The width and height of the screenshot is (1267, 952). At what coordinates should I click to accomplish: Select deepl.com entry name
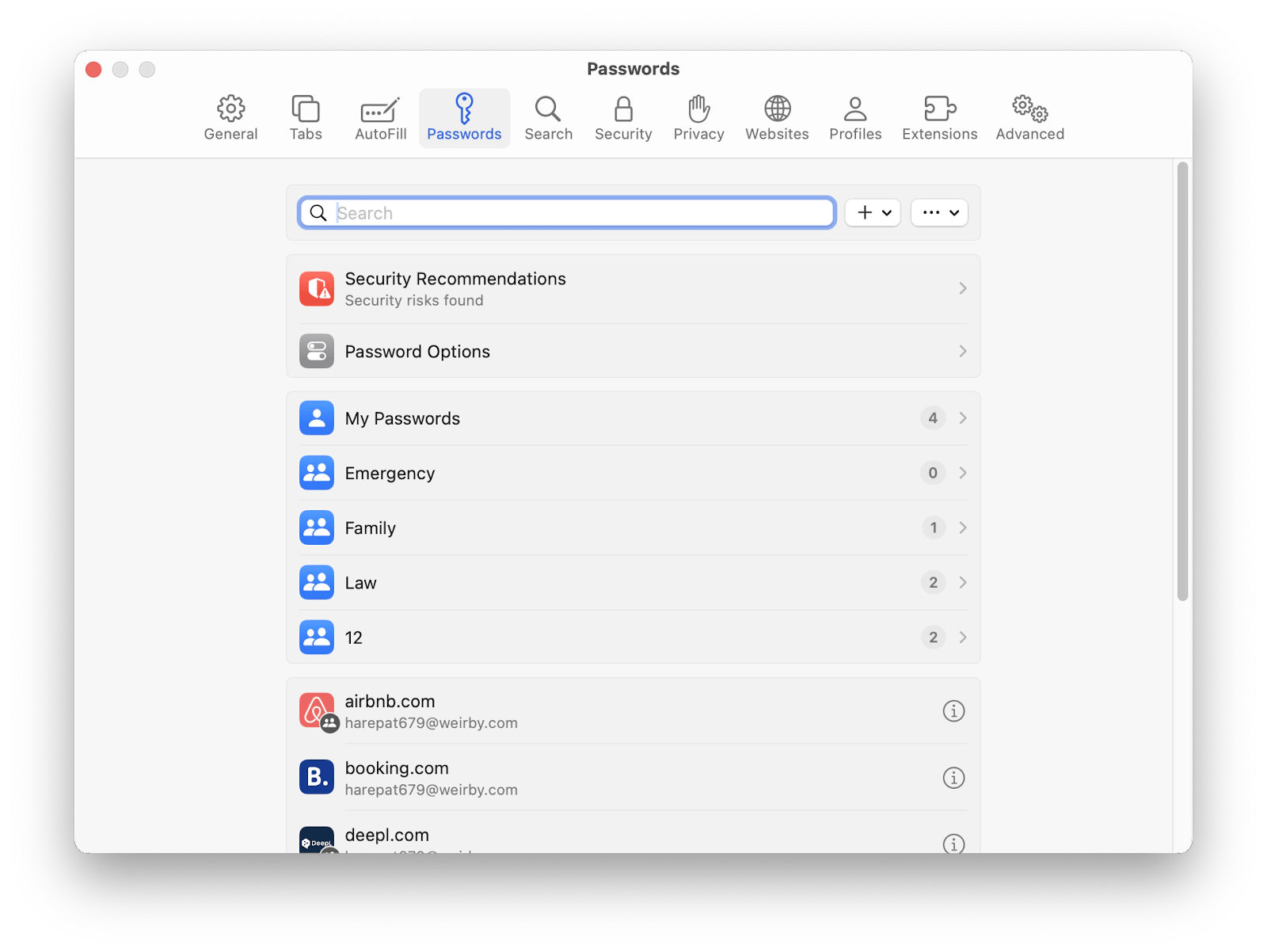[x=386, y=835]
